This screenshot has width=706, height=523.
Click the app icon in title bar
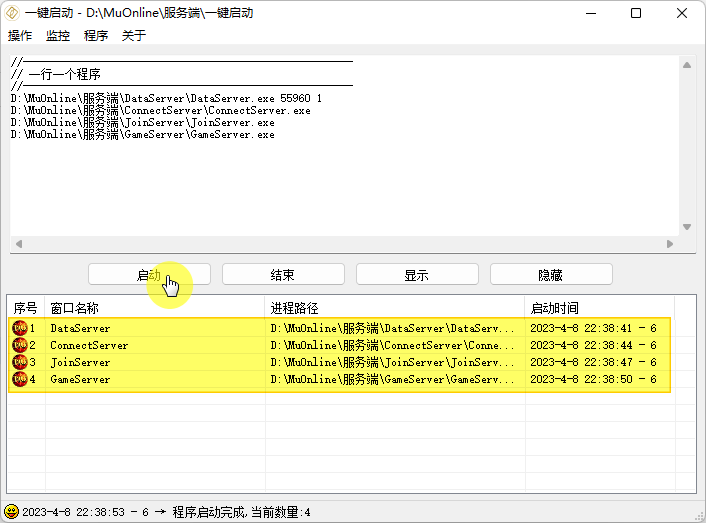(13, 13)
